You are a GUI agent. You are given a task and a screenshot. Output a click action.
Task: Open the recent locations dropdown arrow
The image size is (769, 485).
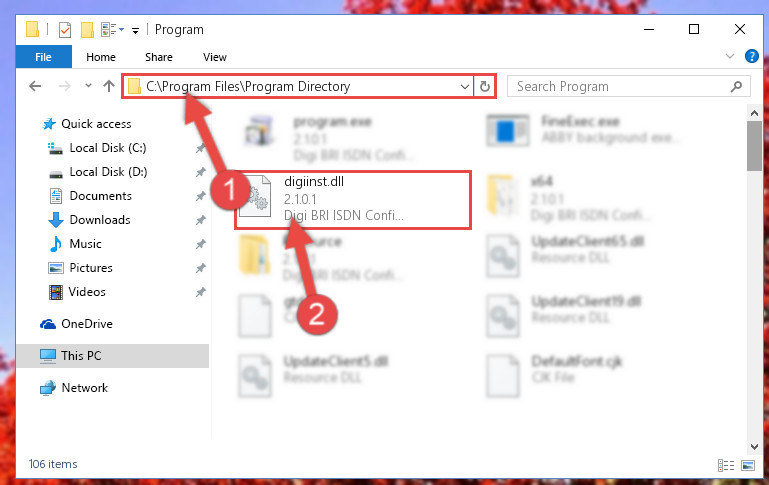point(88,86)
